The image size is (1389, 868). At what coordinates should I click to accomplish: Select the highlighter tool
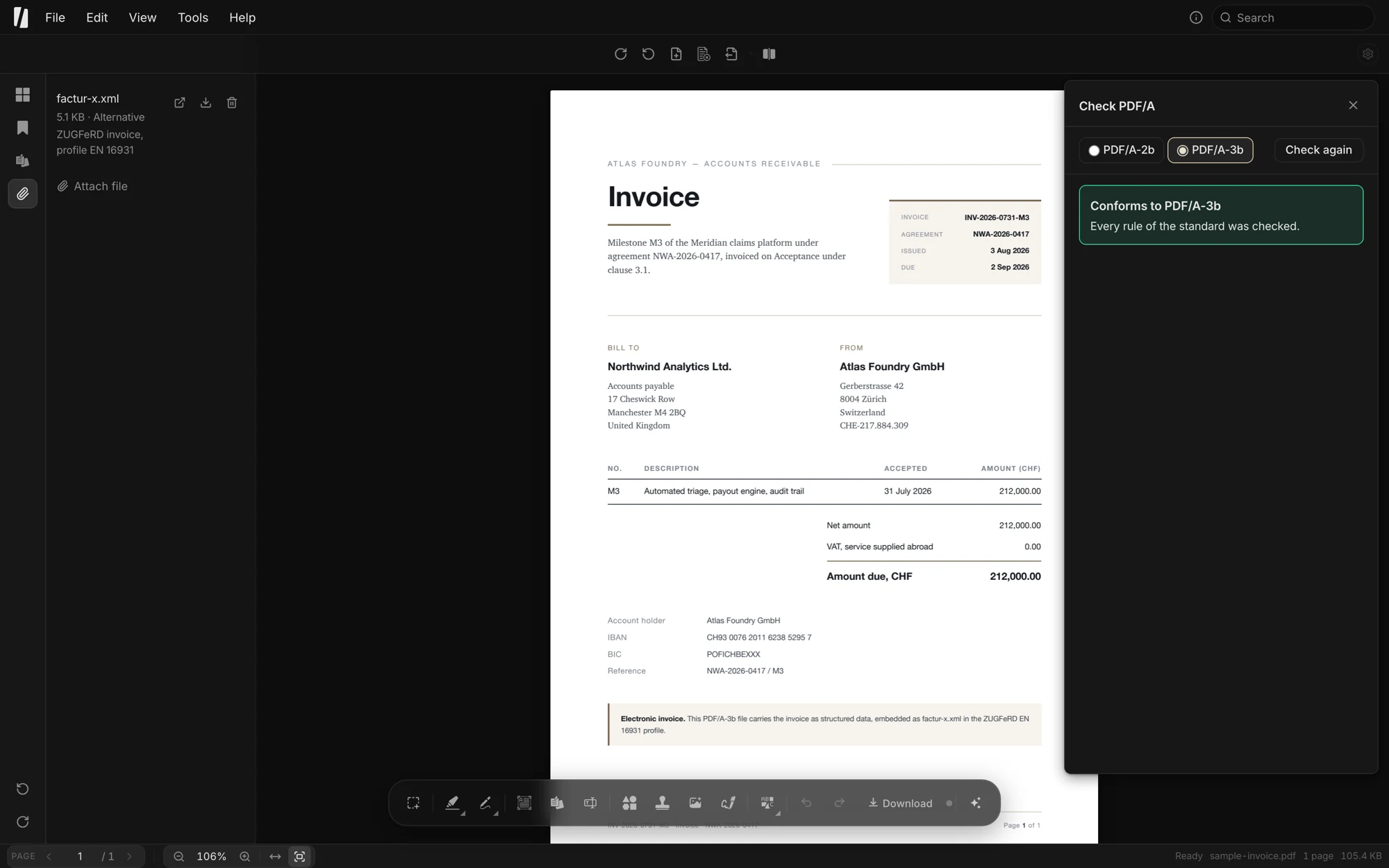pos(452,803)
